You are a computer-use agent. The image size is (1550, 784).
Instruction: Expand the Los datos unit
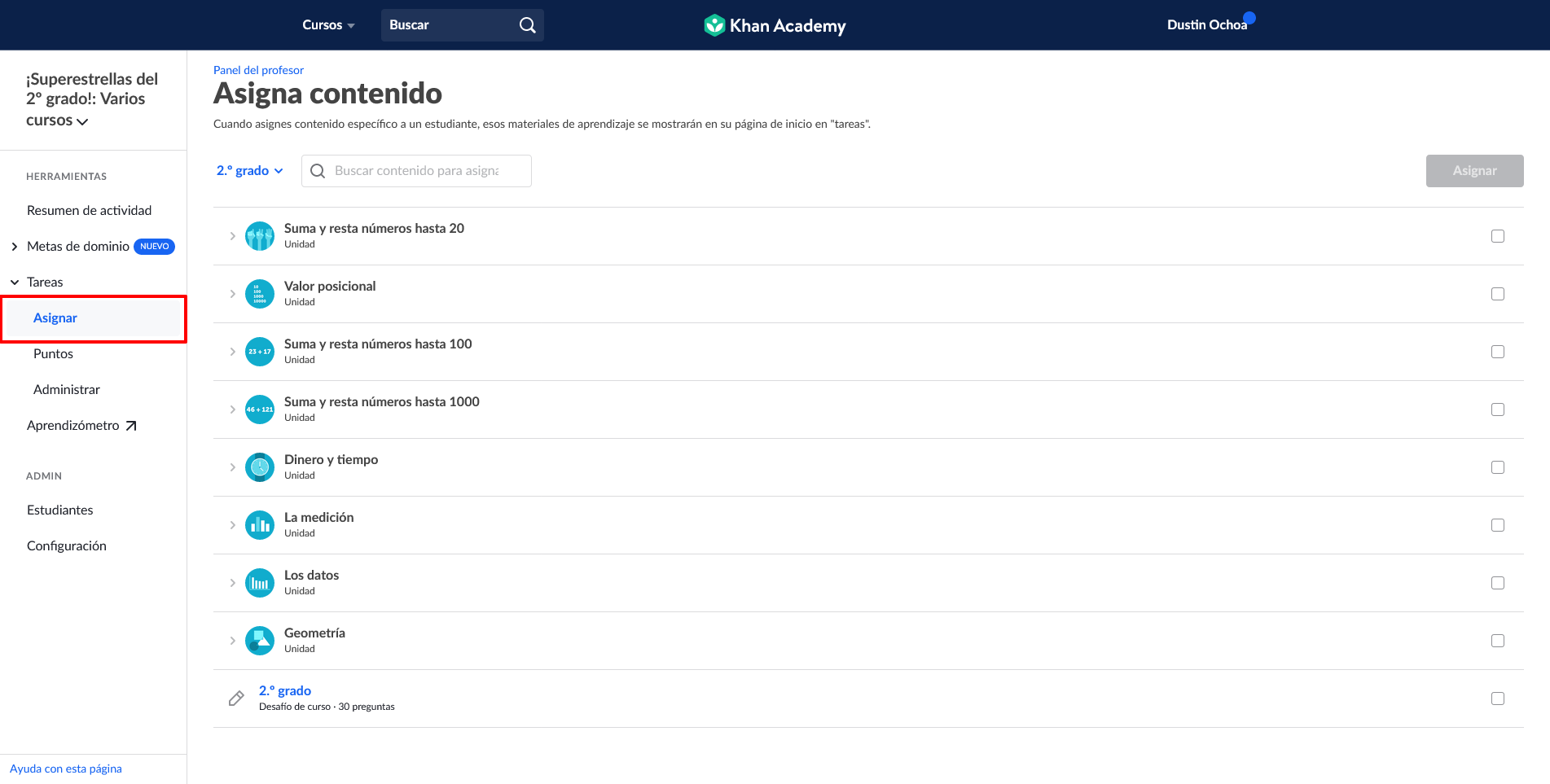232,583
